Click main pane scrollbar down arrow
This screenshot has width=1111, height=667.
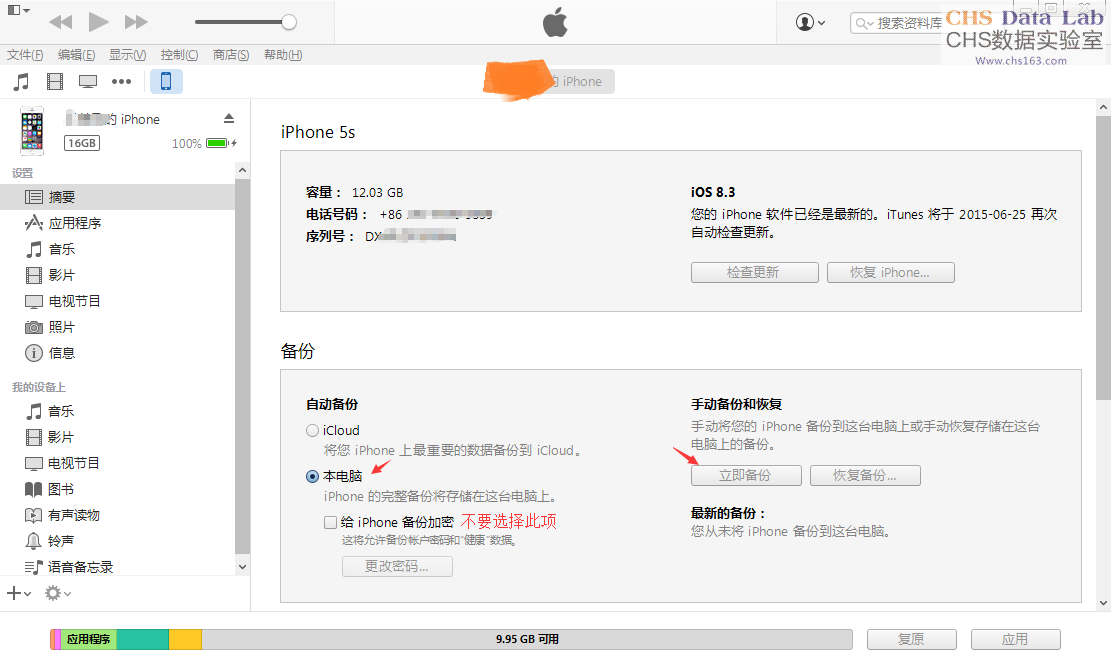click(x=1103, y=603)
